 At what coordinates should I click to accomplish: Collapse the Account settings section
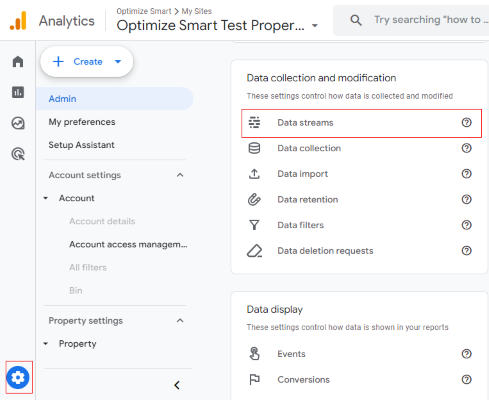click(x=180, y=175)
